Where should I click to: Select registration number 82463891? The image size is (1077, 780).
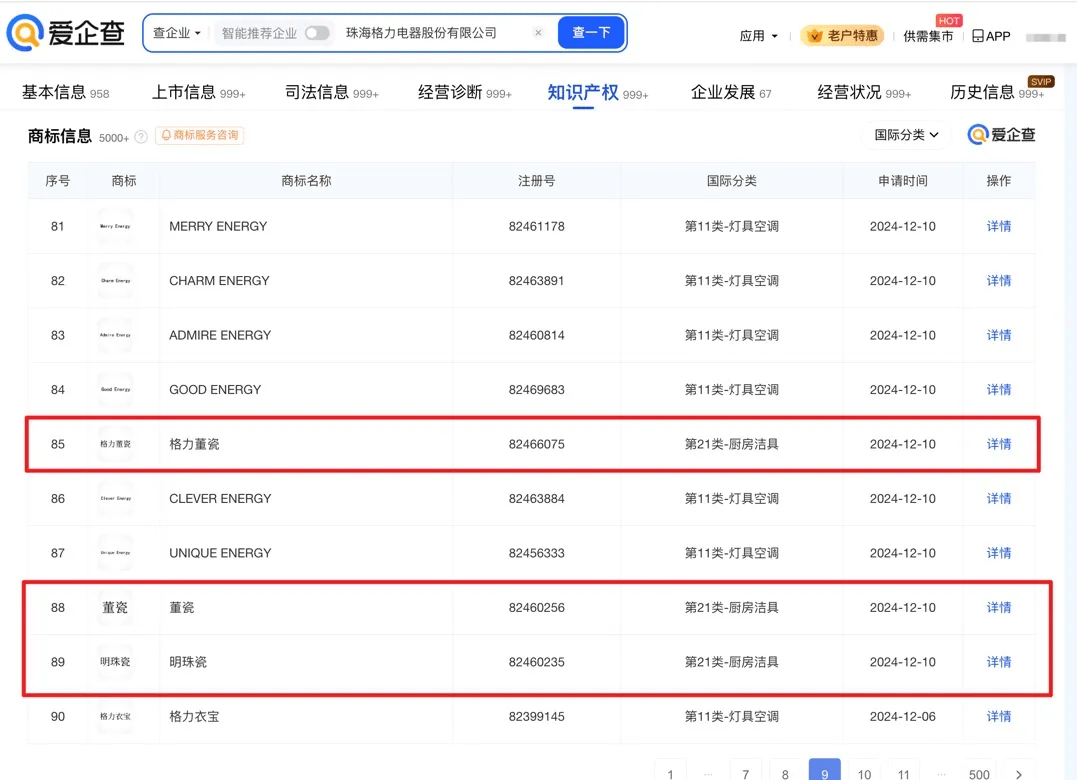[x=536, y=280]
